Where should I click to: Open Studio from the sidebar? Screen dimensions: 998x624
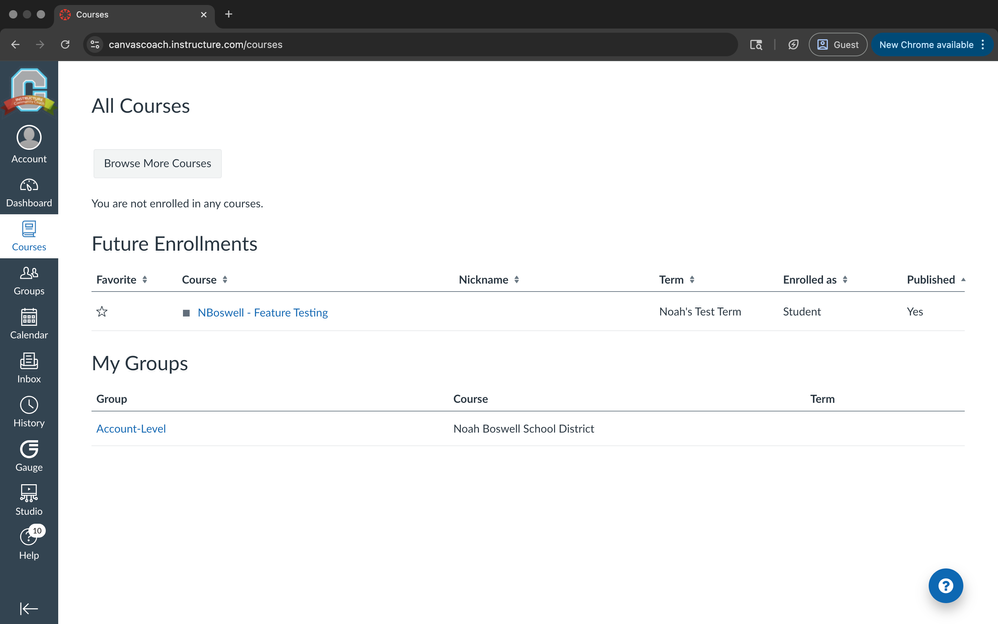29,500
